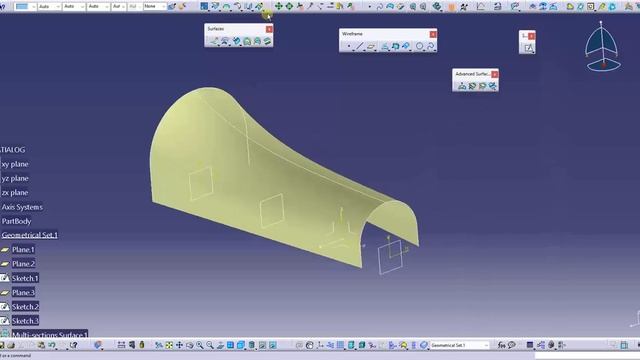Create a Point from the Wireframe toolbar
640x360 pixels.
pos(349,46)
